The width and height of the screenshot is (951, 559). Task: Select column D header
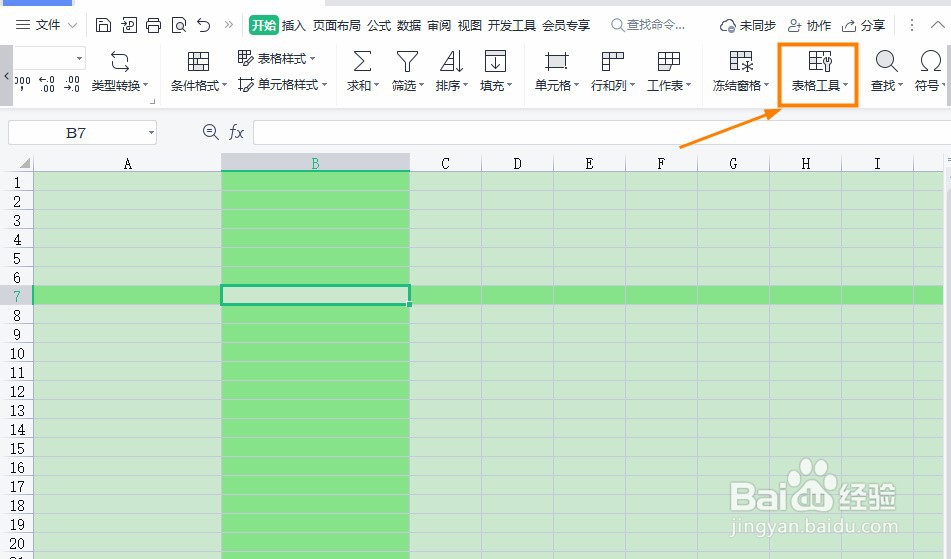517,163
